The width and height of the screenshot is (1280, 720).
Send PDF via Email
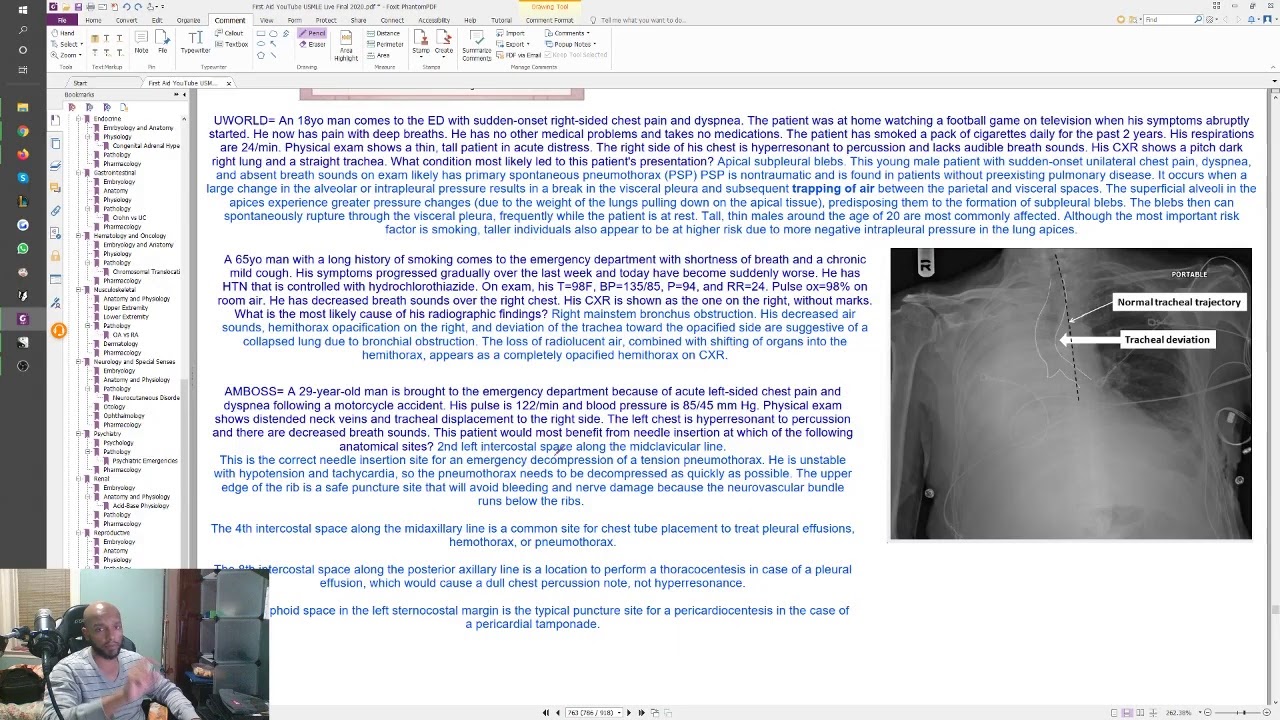pos(518,55)
